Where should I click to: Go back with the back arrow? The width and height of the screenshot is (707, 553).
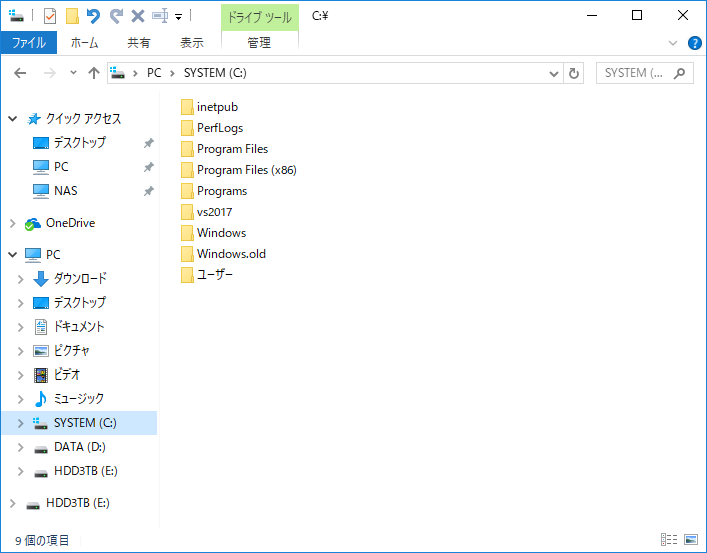[x=20, y=73]
